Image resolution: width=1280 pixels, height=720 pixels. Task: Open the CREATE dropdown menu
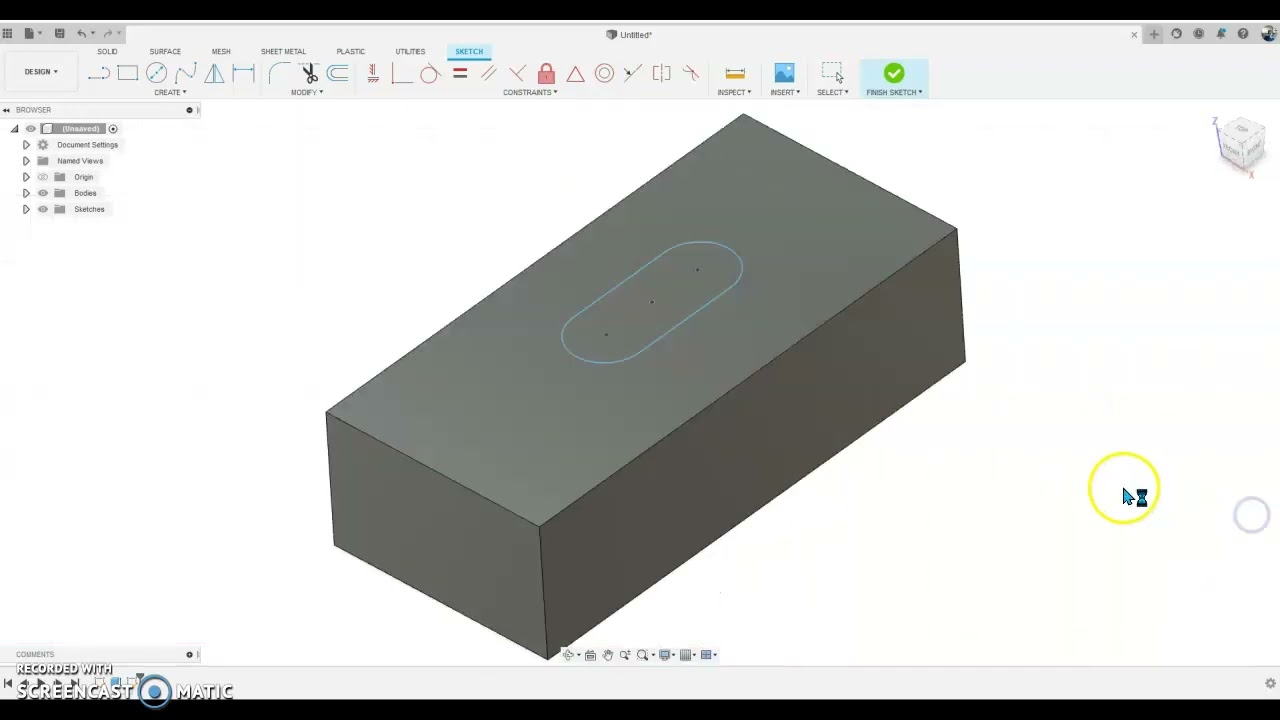170,92
